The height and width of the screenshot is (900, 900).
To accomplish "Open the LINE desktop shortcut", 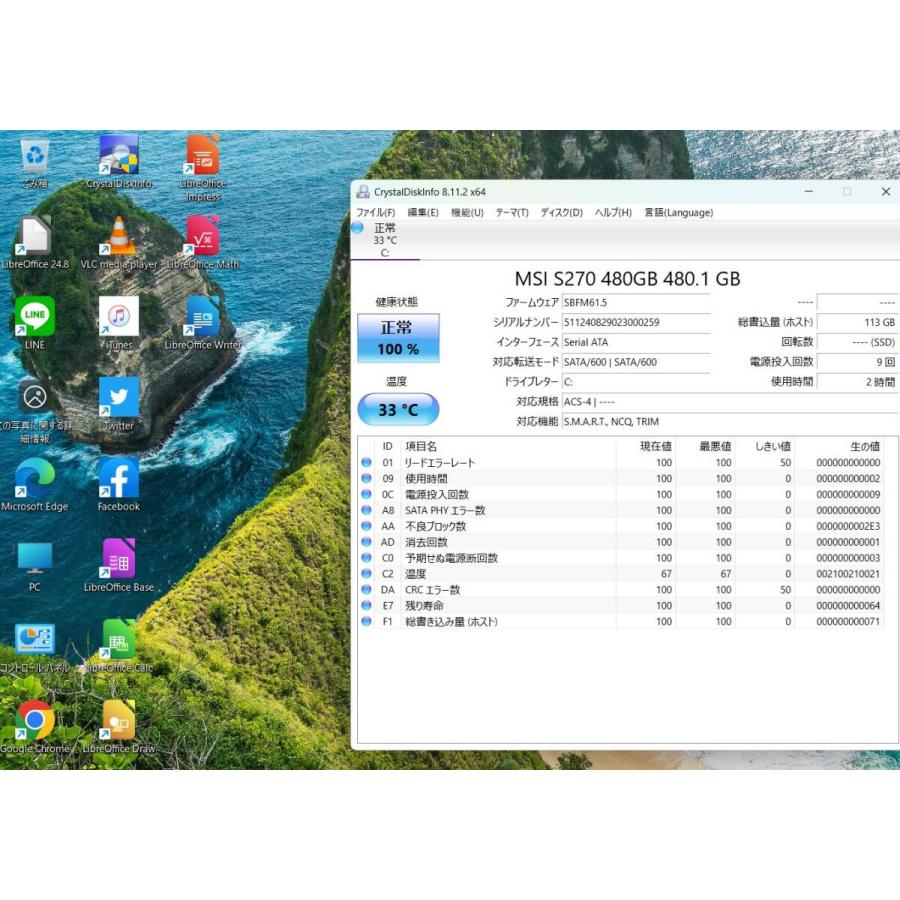I will [35, 318].
